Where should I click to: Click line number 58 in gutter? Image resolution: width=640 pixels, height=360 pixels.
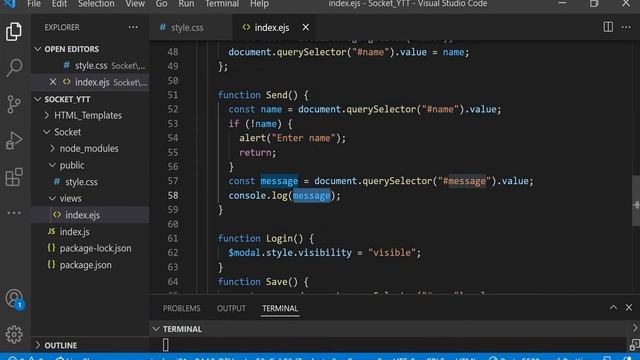pyautogui.click(x=173, y=196)
